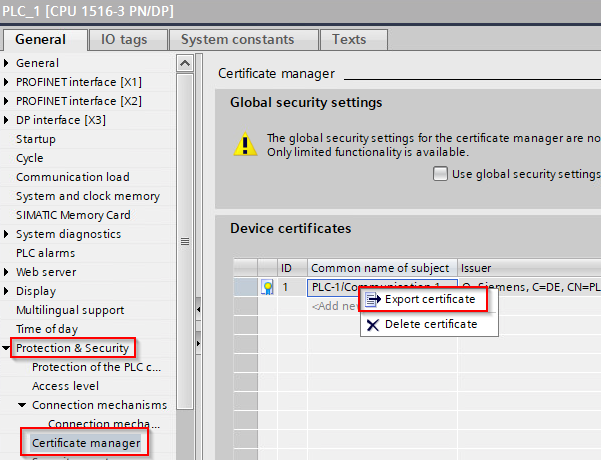Select Certificate manager in tree
The image size is (601, 460).
point(86,443)
